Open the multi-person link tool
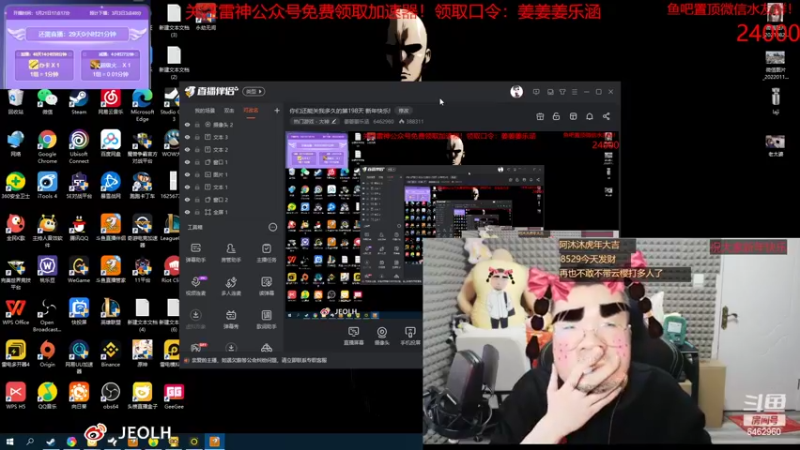Screen dimensions: 800x450 (x=231, y=286)
